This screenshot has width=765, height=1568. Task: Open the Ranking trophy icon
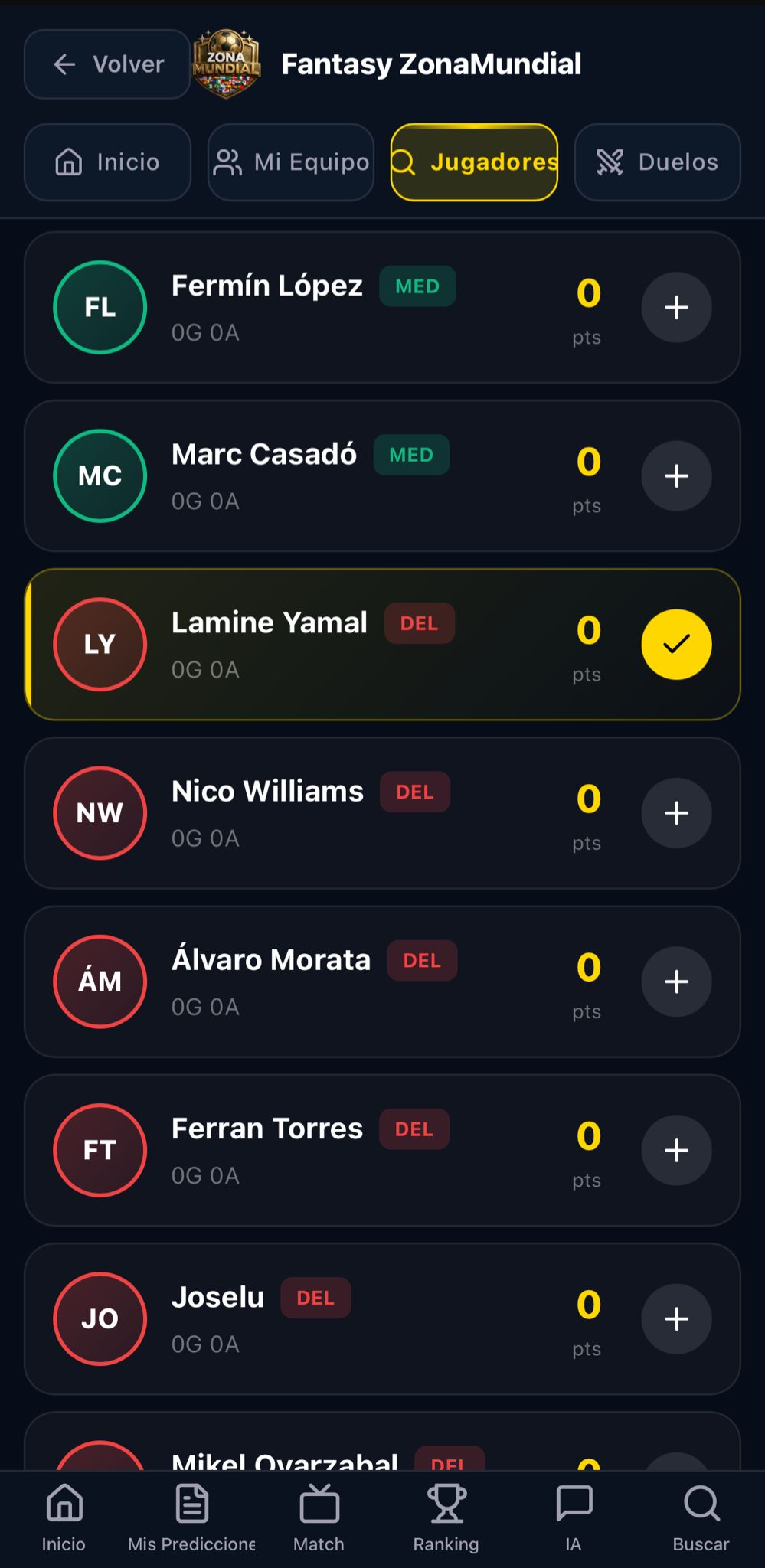446,1504
